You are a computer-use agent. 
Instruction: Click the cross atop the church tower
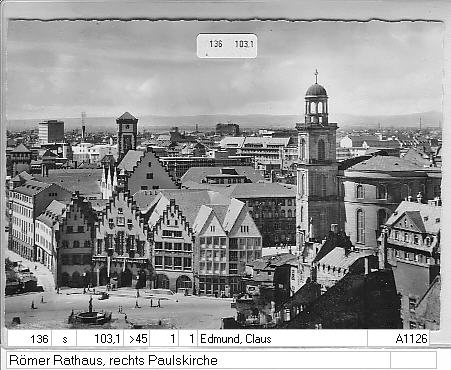[316, 76]
